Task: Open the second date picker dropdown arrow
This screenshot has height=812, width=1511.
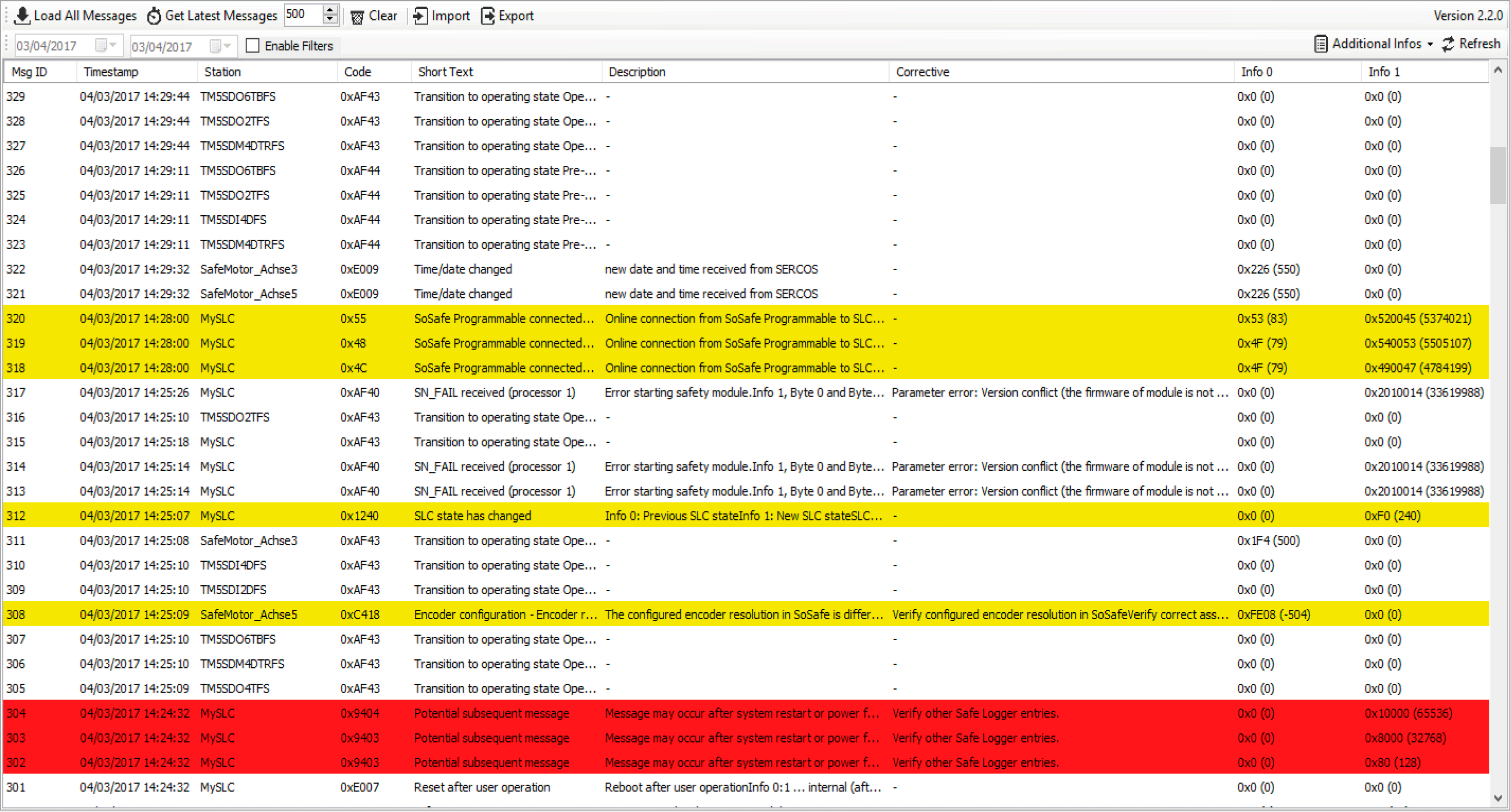Action: click(227, 46)
